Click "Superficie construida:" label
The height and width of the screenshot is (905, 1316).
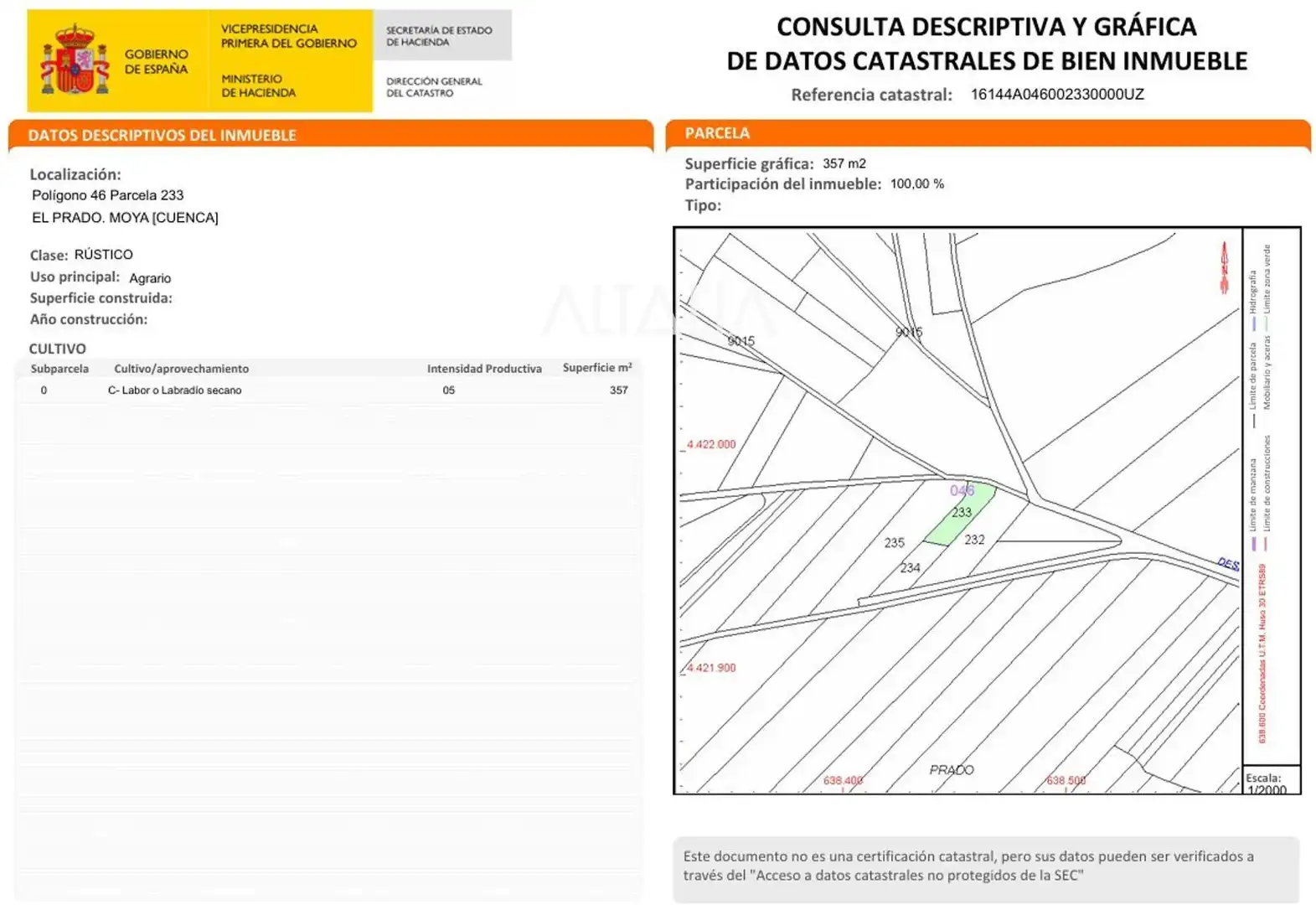pos(101,298)
